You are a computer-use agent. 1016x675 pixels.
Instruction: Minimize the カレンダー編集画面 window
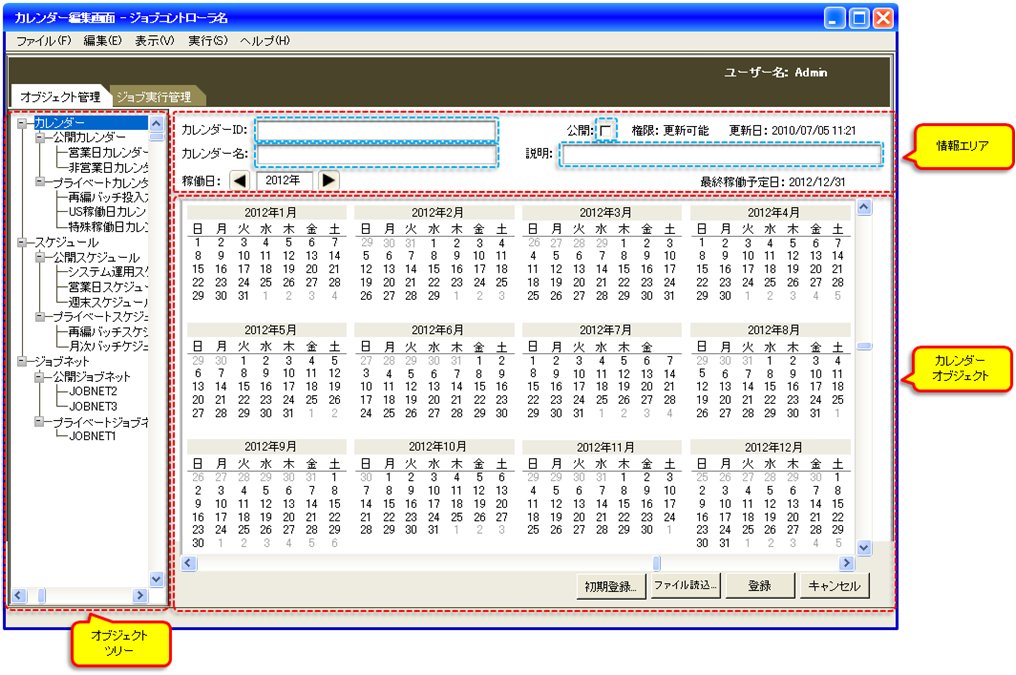(x=835, y=18)
